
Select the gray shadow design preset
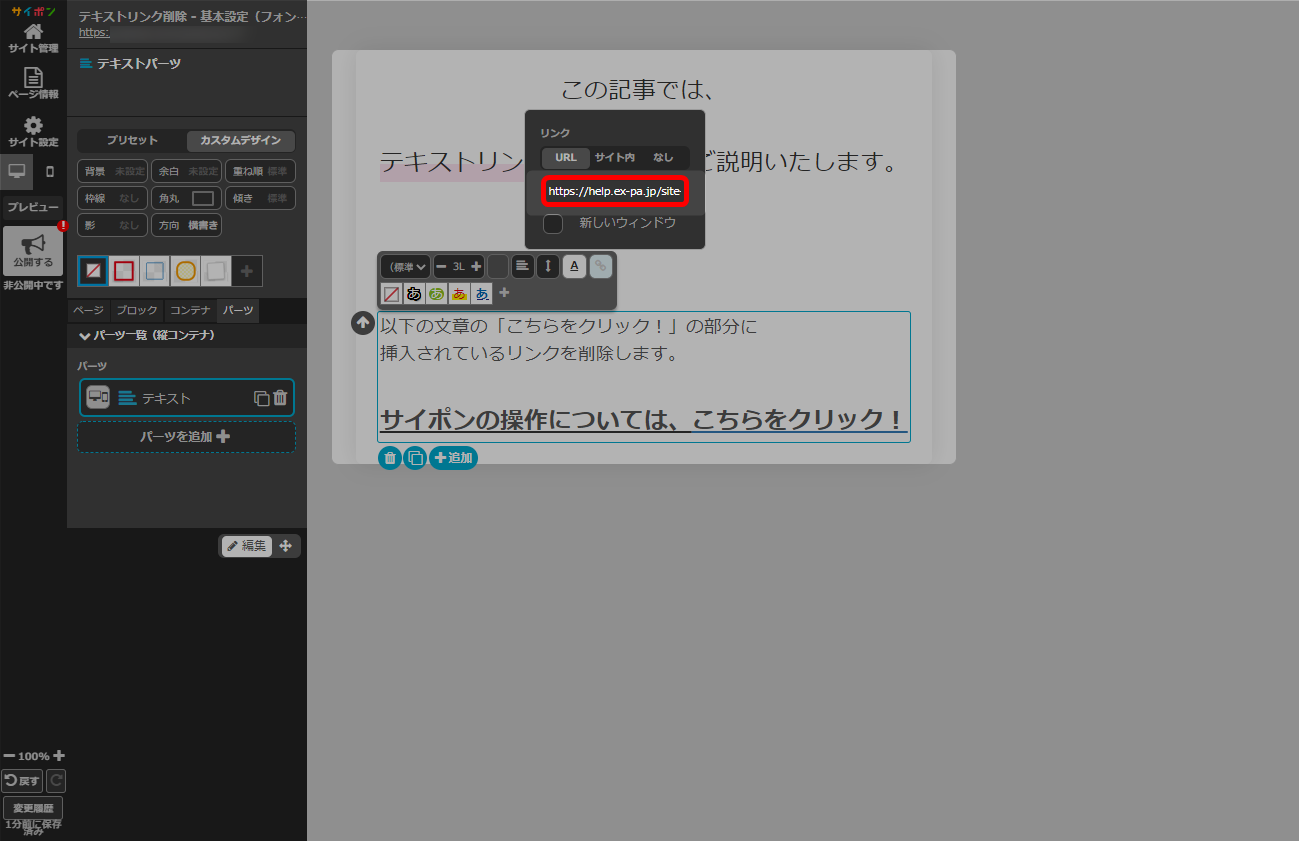215,270
